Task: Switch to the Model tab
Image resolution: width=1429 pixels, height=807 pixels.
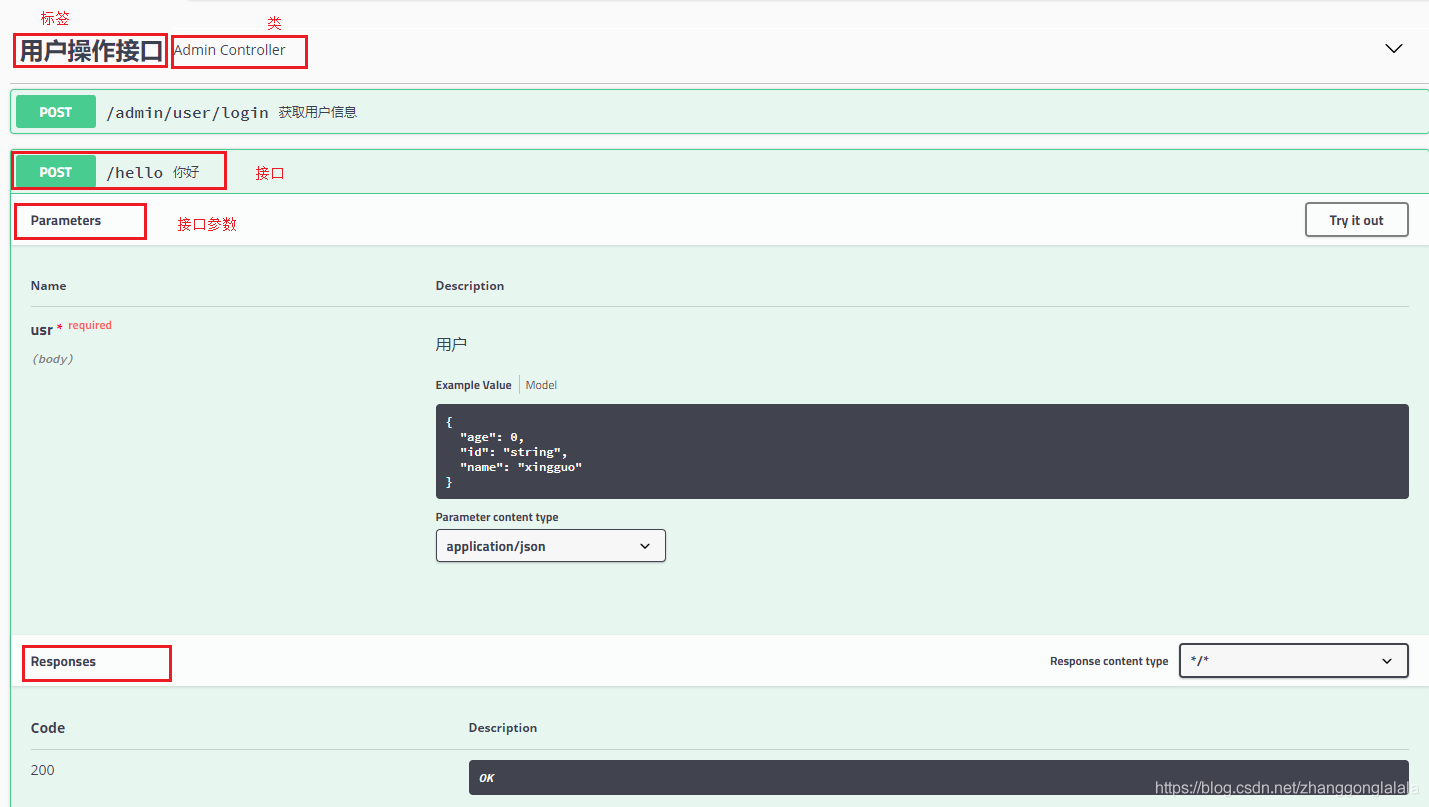Action: (541, 385)
